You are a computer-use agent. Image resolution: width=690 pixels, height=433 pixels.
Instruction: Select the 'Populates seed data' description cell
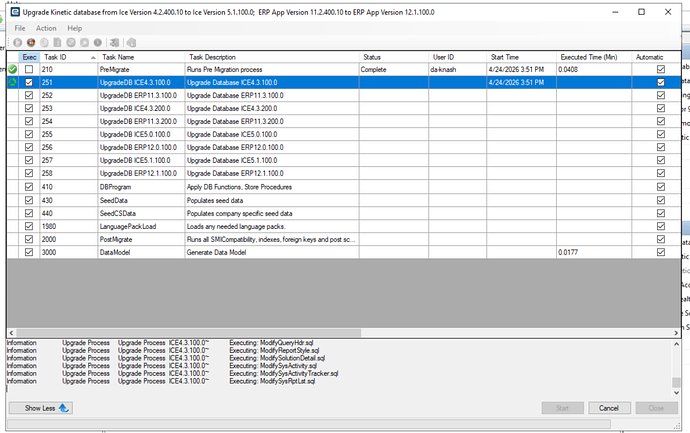click(x=272, y=200)
